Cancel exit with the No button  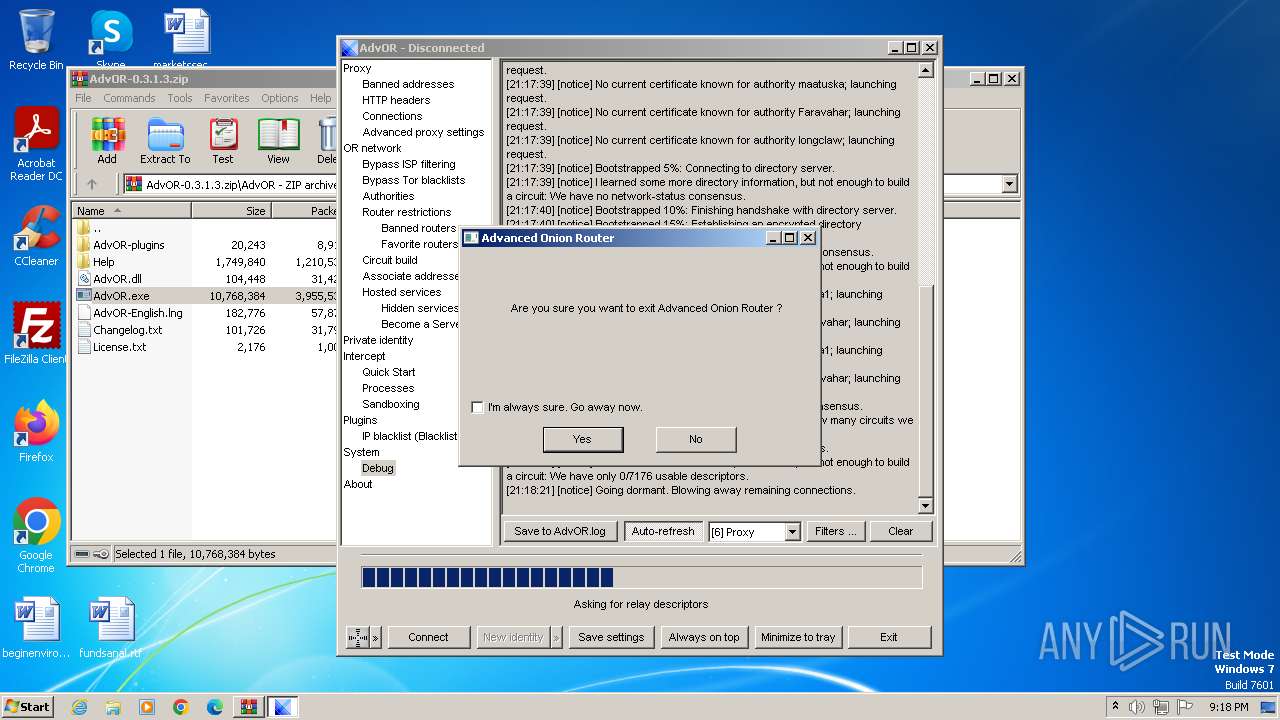pyautogui.click(x=696, y=439)
